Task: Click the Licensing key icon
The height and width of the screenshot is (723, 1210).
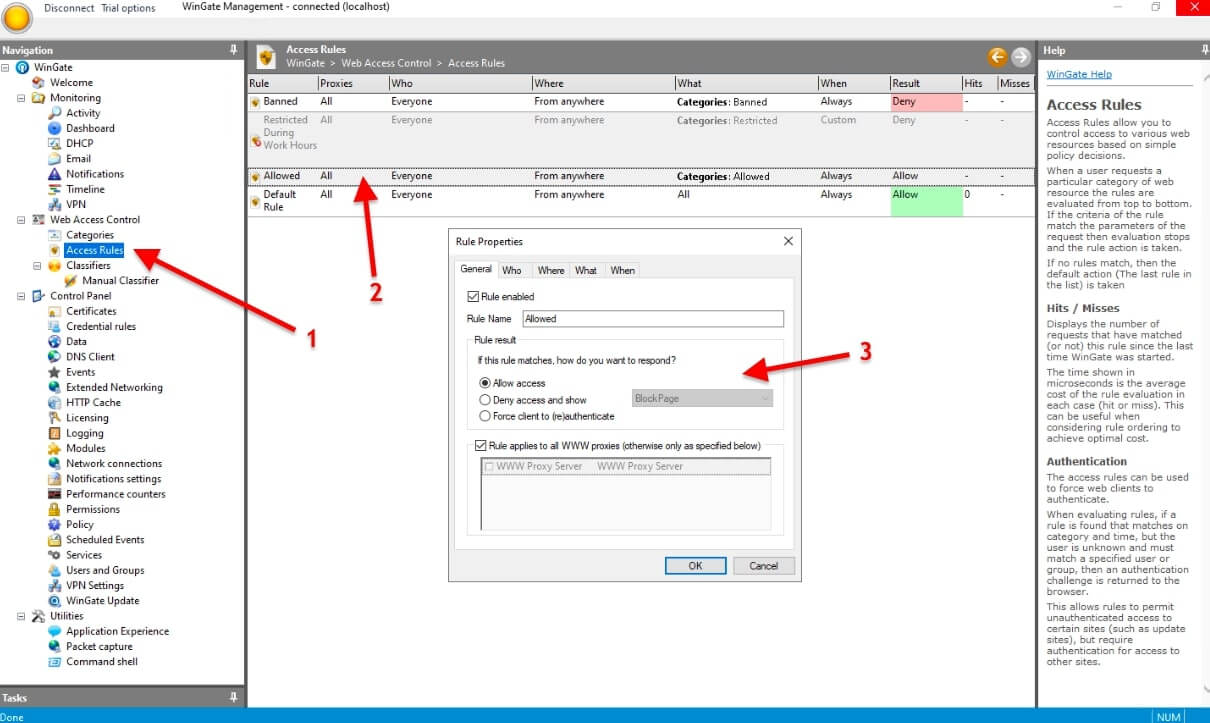Action: click(x=55, y=418)
